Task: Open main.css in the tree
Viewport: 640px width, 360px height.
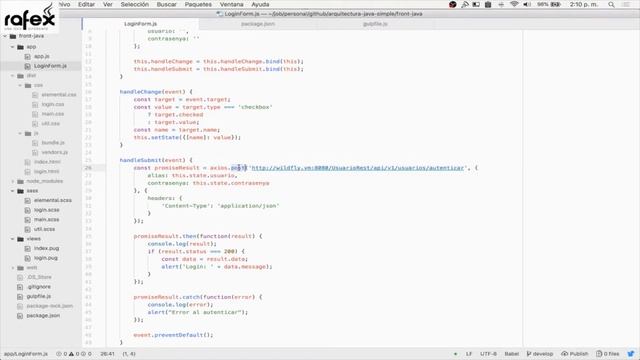Action: pos(53,114)
